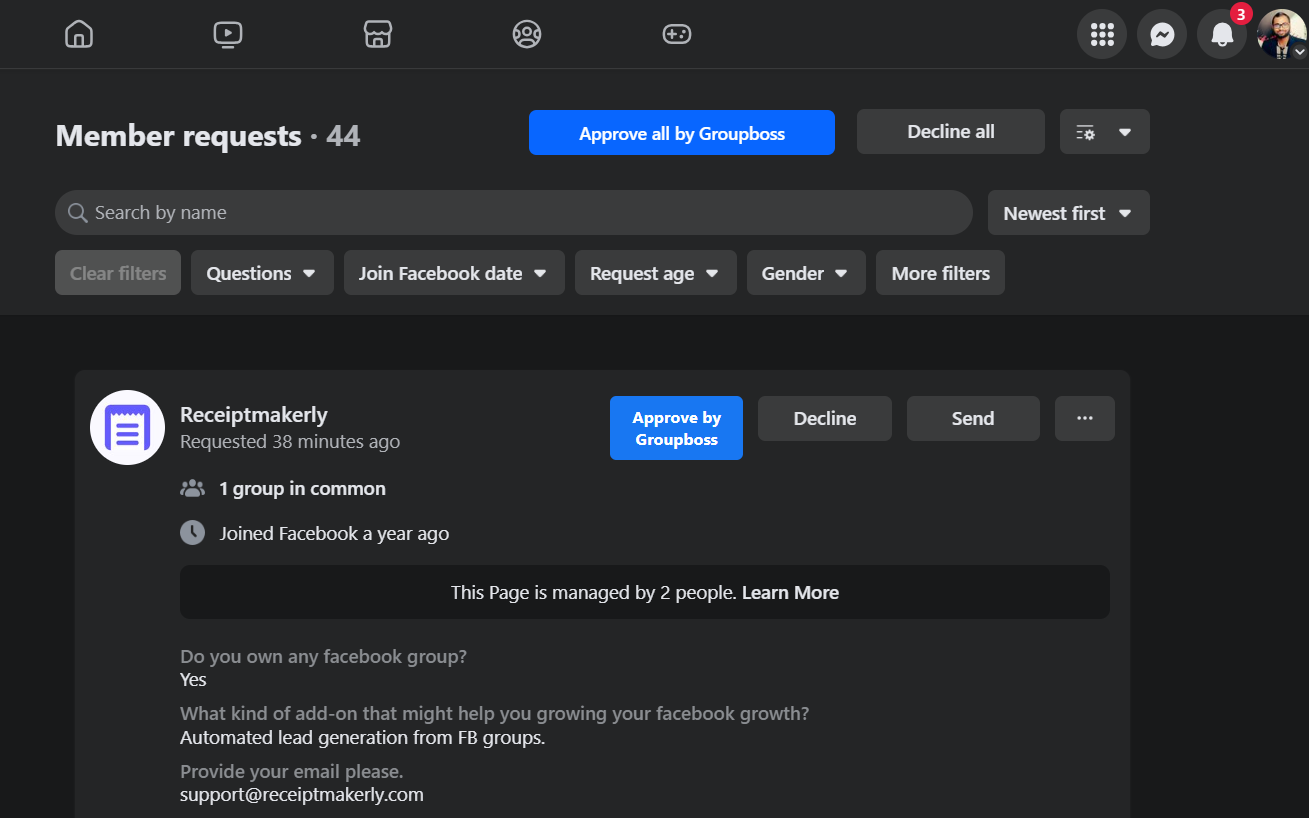1309x818 pixels.
Task: Click the Member requests heading
Action: click(178, 136)
